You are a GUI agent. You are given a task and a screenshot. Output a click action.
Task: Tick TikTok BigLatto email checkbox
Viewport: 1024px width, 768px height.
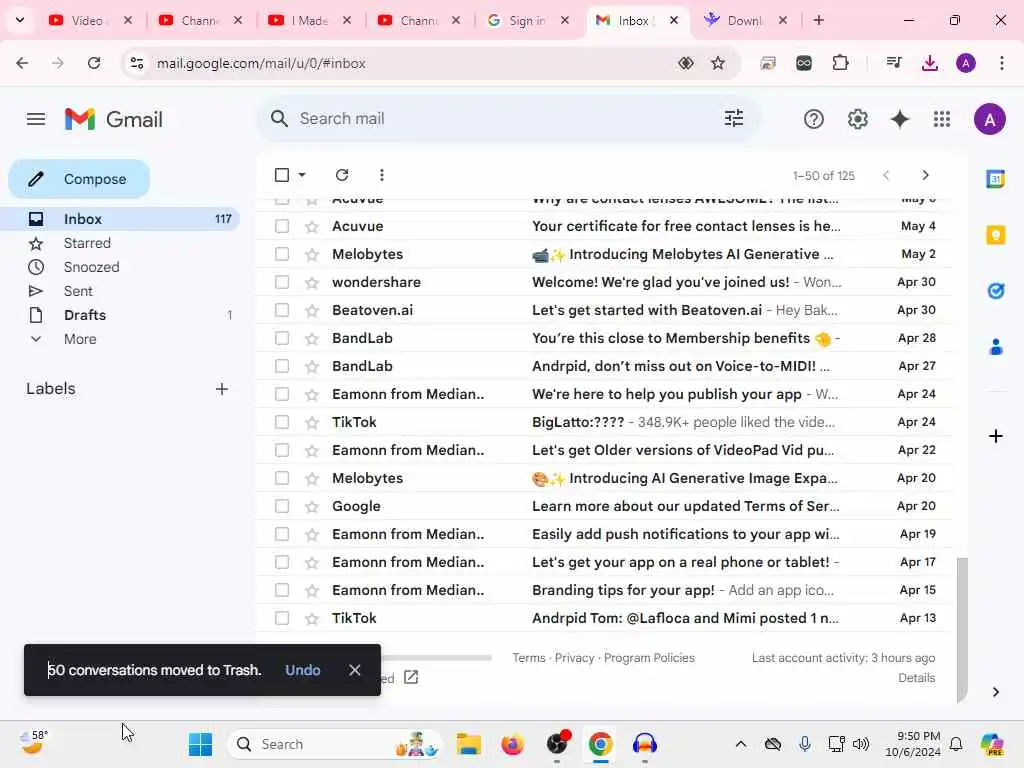(281, 422)
